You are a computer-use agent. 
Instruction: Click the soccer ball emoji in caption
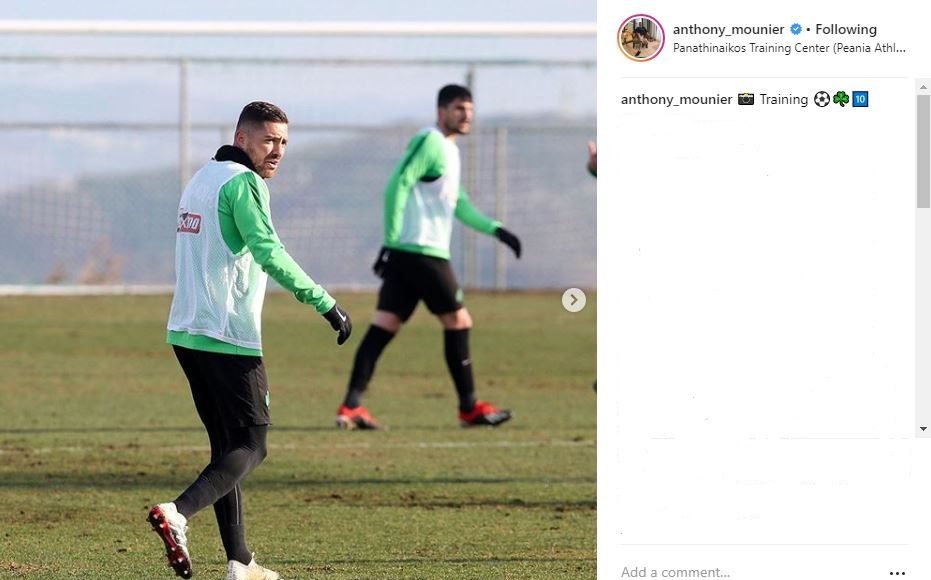click(822, 99)
